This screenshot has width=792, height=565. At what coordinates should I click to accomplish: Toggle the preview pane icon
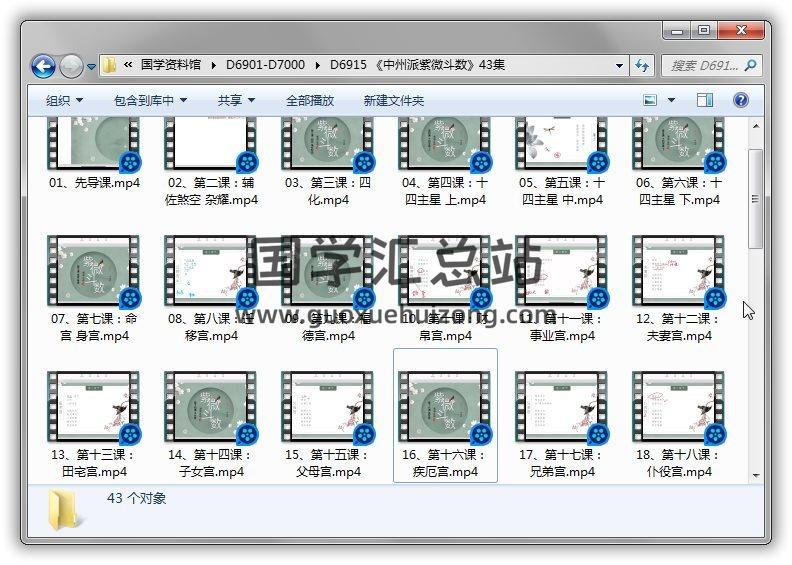click(705, 100)
